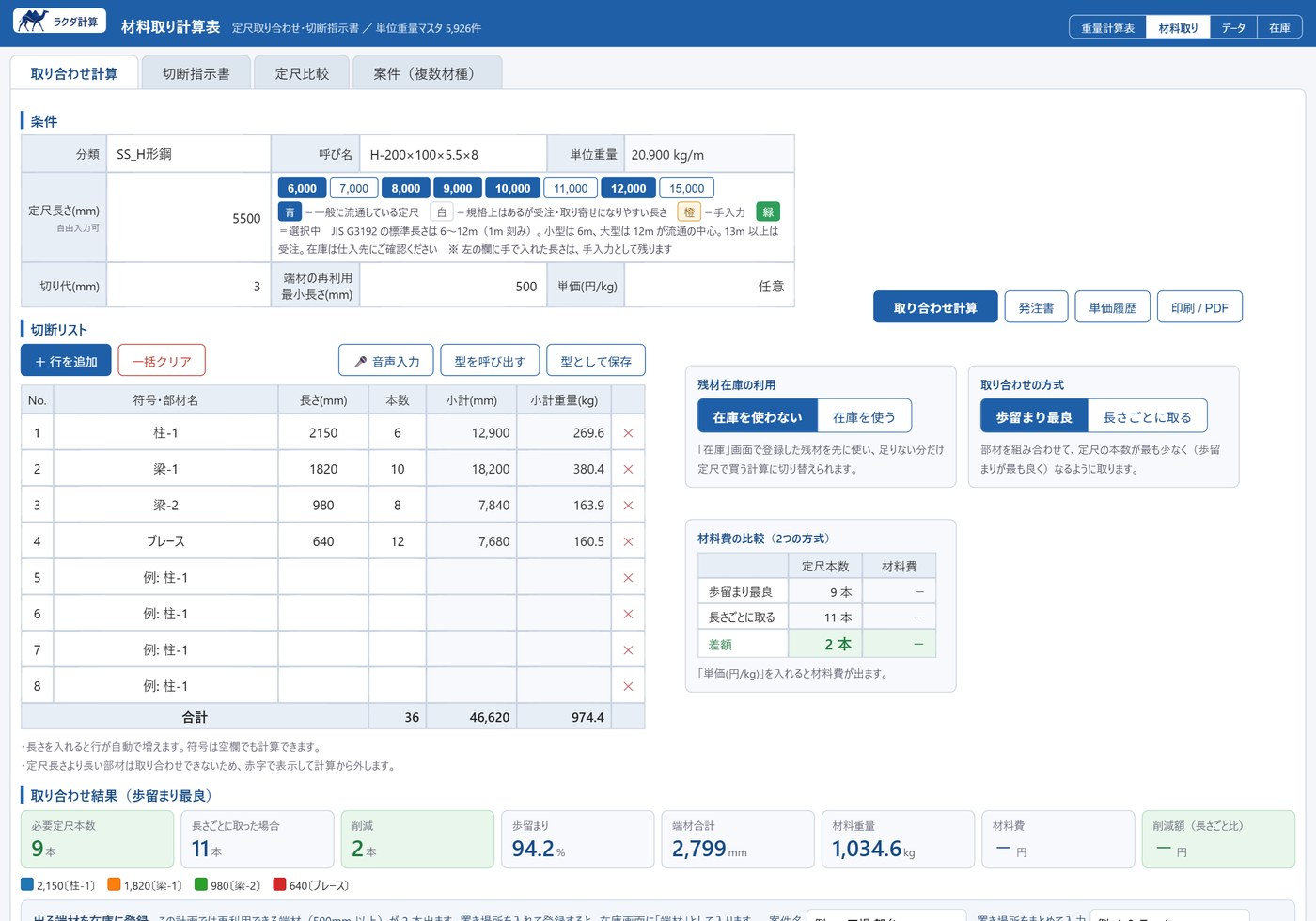This screenshot has width=1316, height=921.
Task: Switch to the 切断指示書 tab
Action: point(196,73)
